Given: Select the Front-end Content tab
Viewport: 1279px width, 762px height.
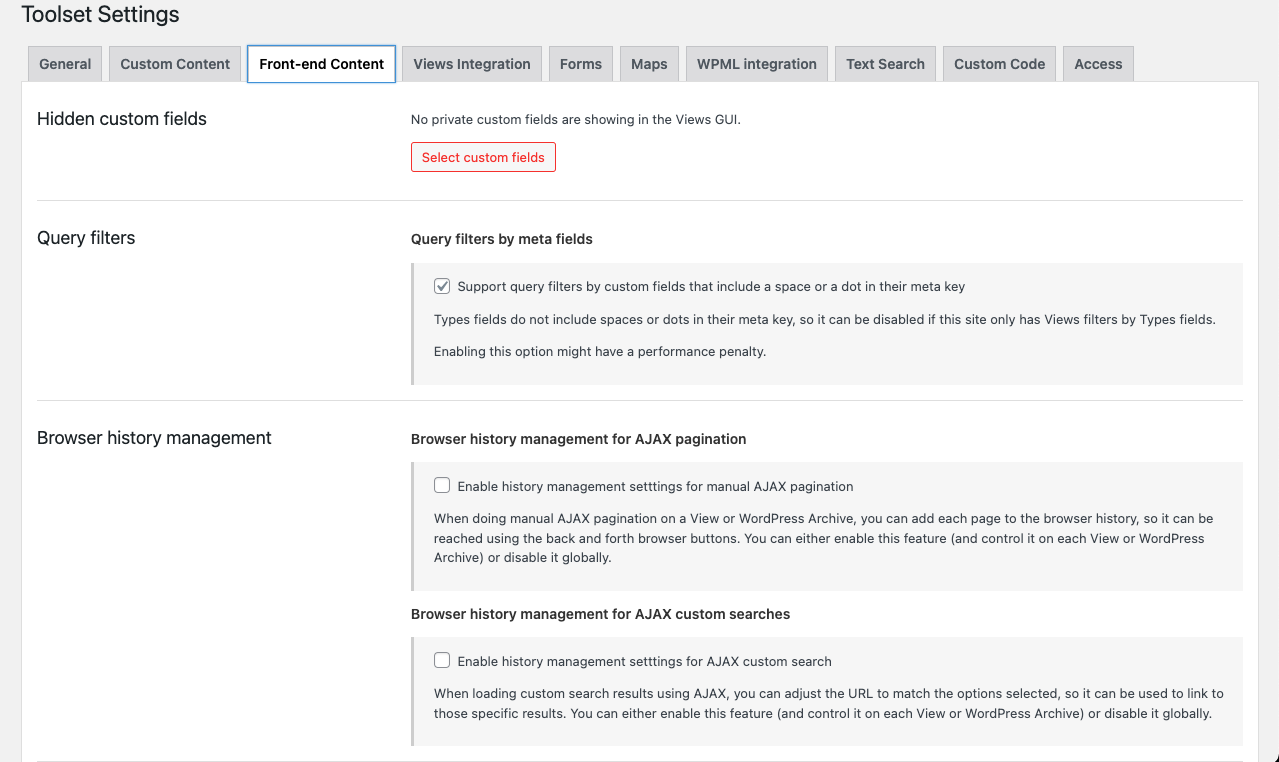Looking at the screenshot, I should pyautogui.click(x=321, y=64).
